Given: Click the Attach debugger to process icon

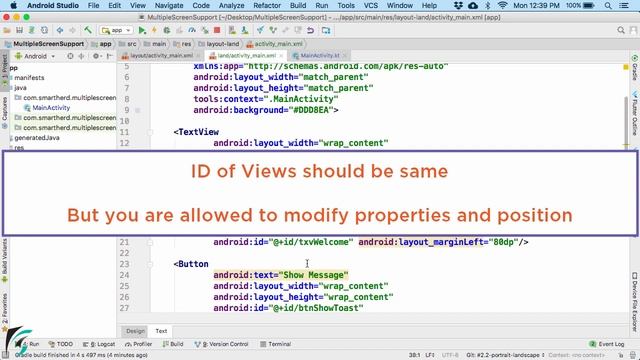Looking at the screenshot, I should pyautogui.click(x=204, y=30).
